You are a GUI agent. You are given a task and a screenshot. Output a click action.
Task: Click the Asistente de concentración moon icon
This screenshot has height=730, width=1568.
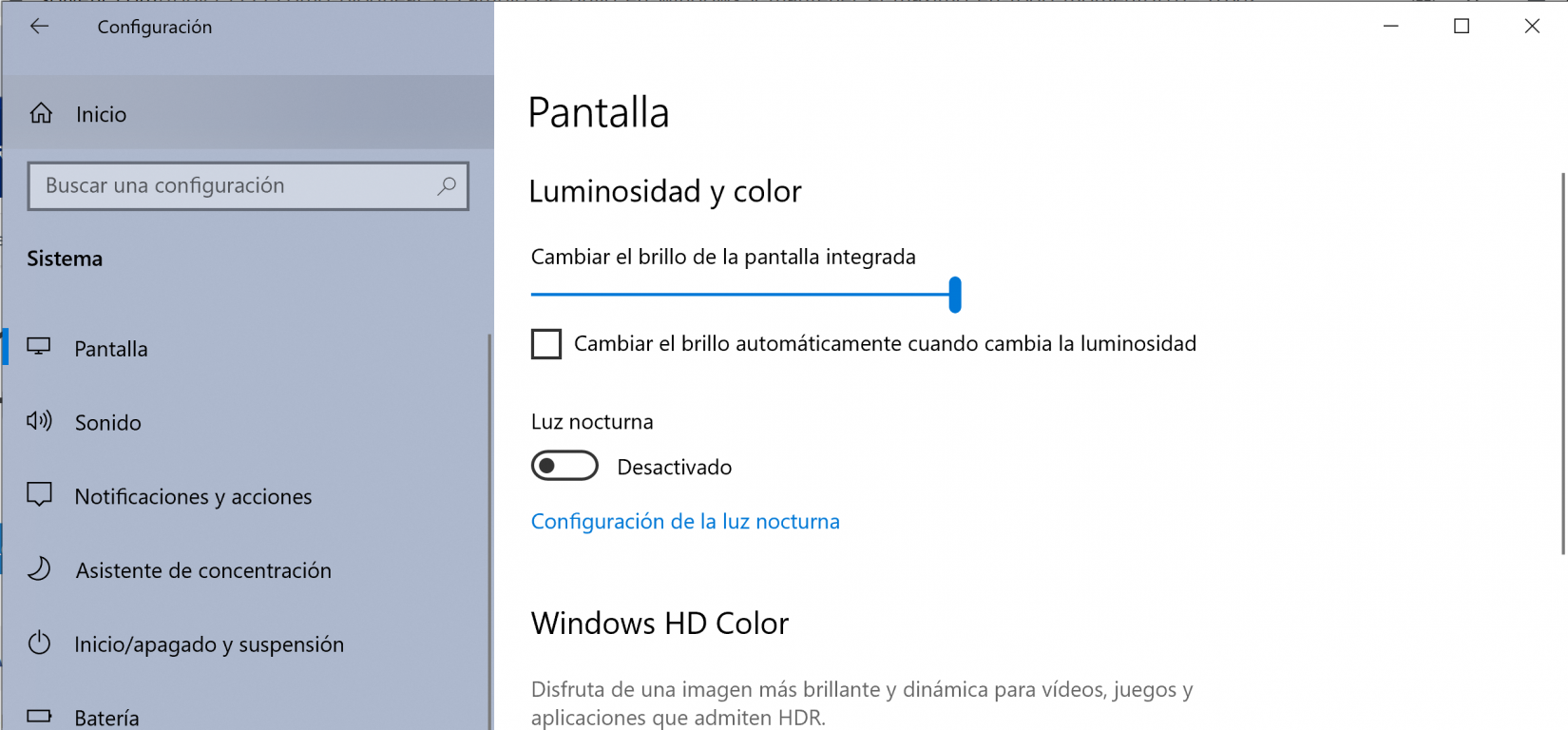[x=39, y=569]
